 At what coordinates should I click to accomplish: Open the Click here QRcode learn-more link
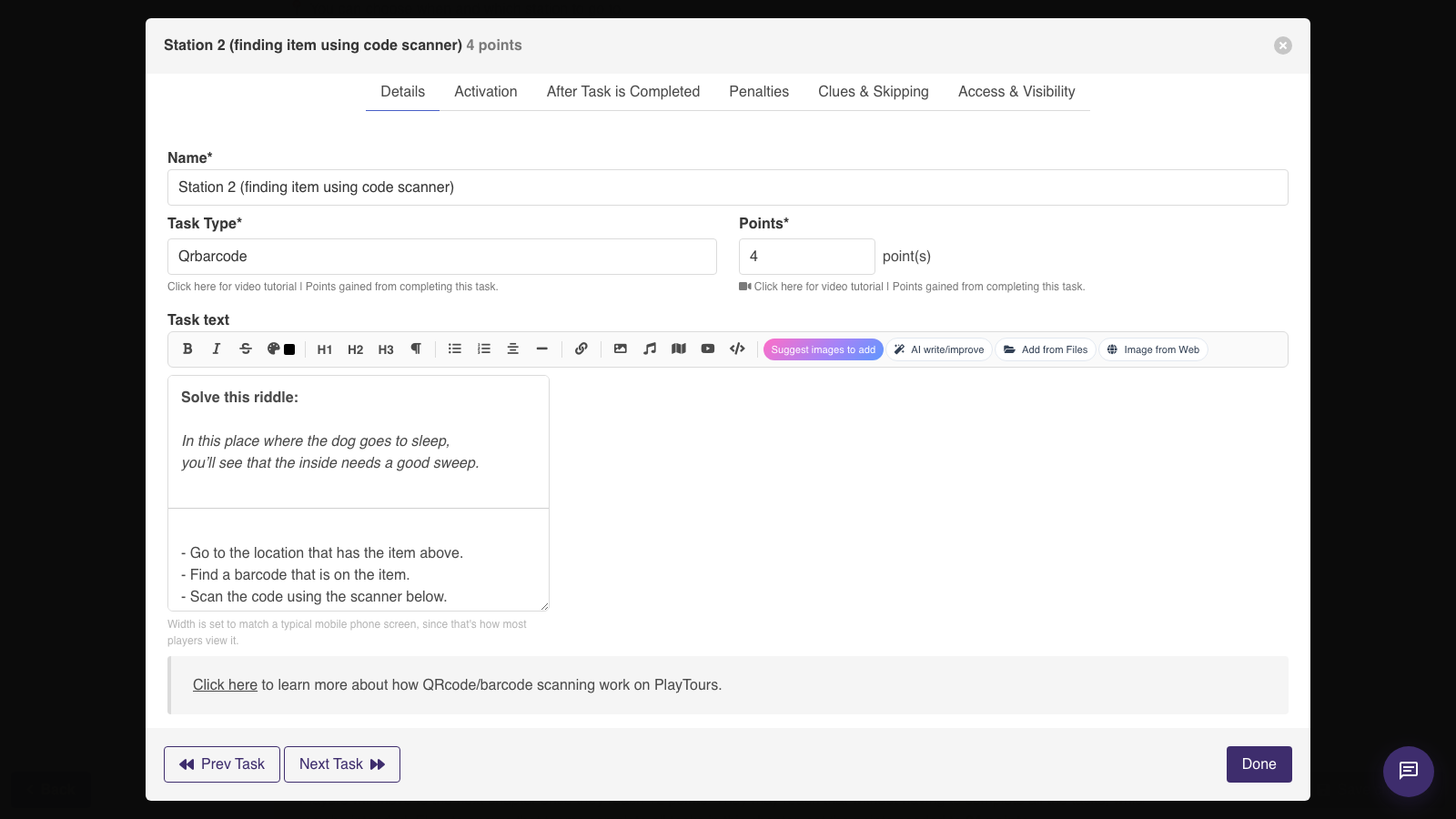[225, 684]
